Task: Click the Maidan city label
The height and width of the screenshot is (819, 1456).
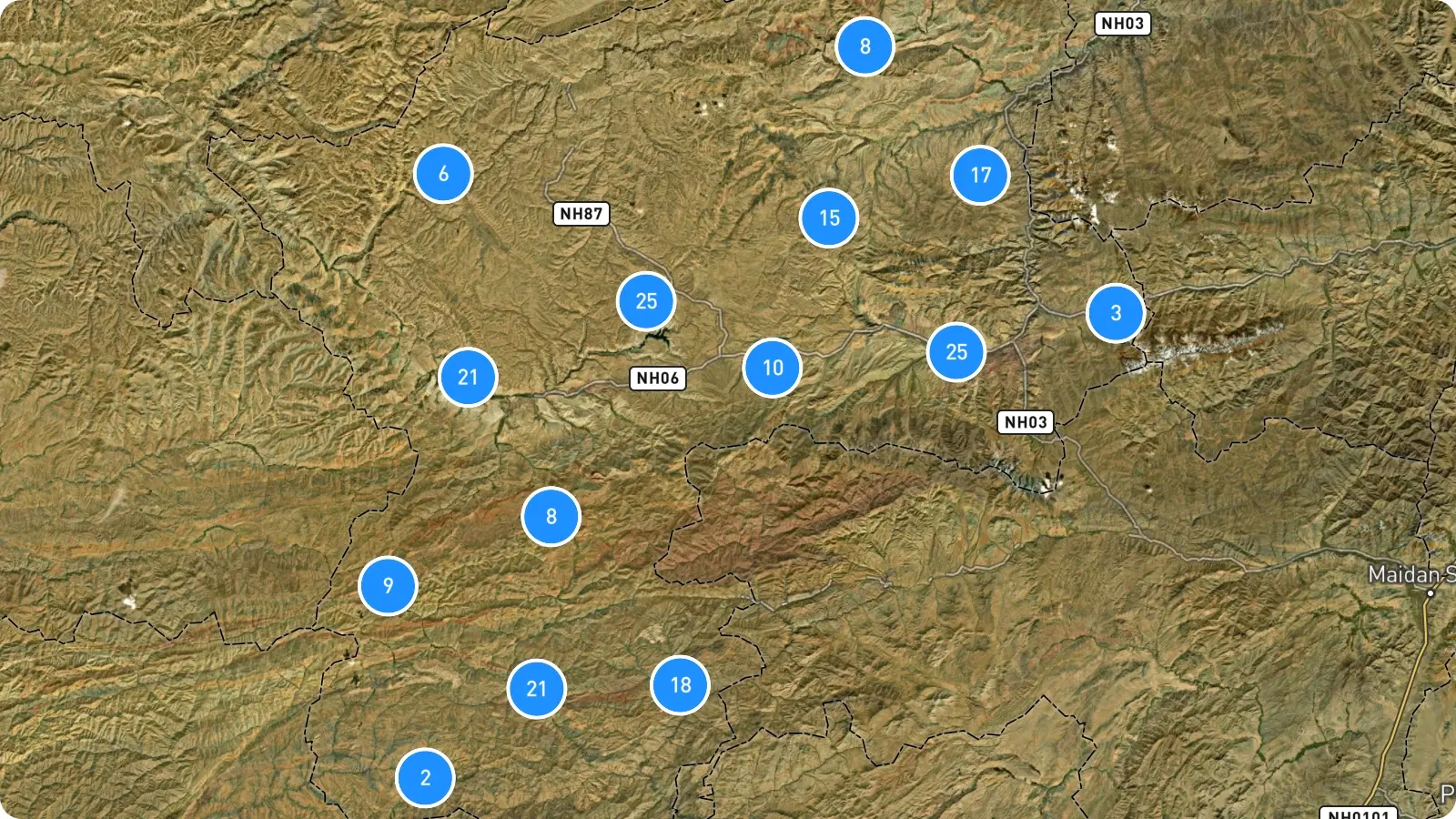Action: pyautogui.click(x=1411, y=574)
